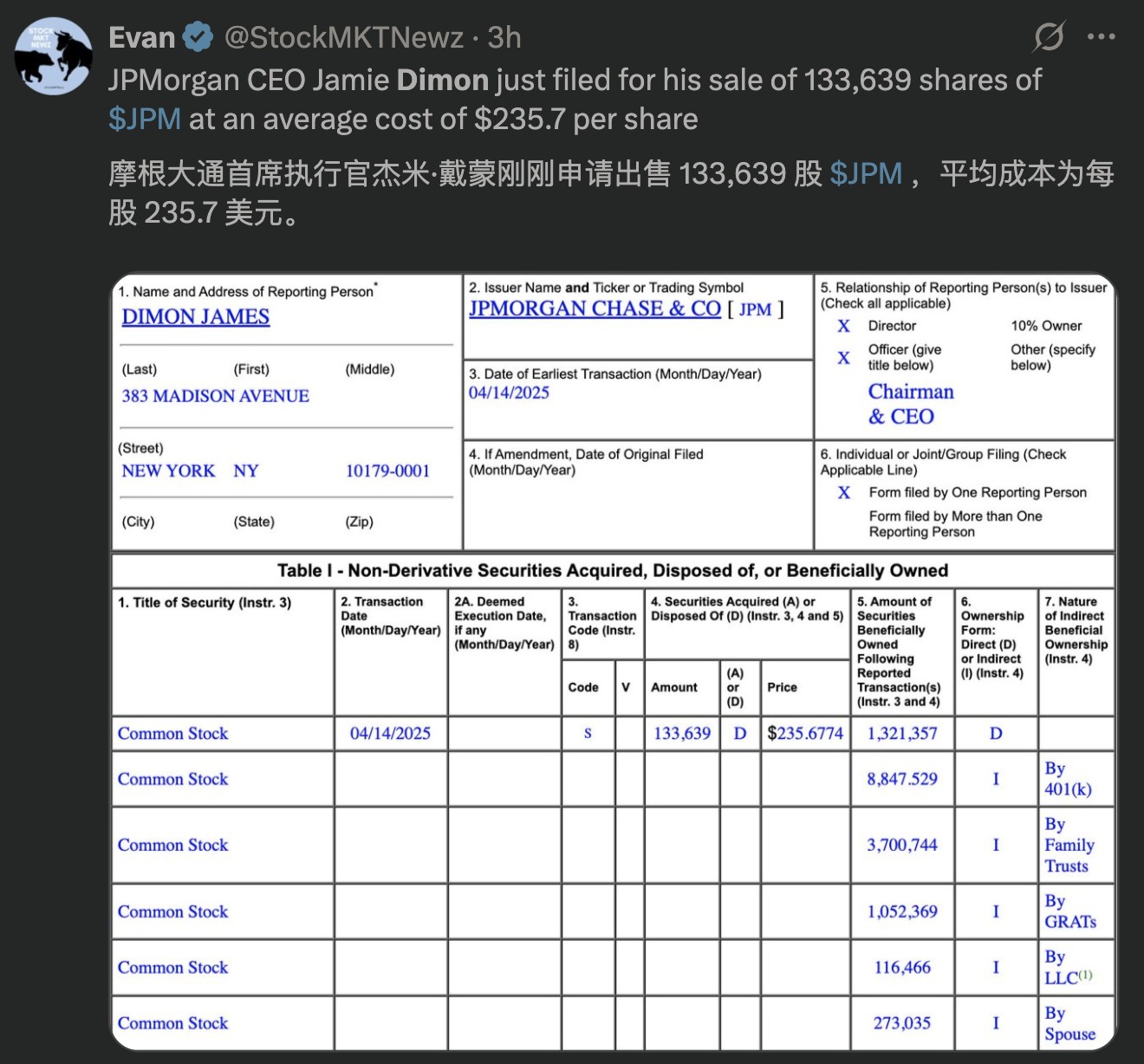The image size is (1144, 1064).
Task: Click the bold Dimon keyword in tweet
Action: [443, 80]
